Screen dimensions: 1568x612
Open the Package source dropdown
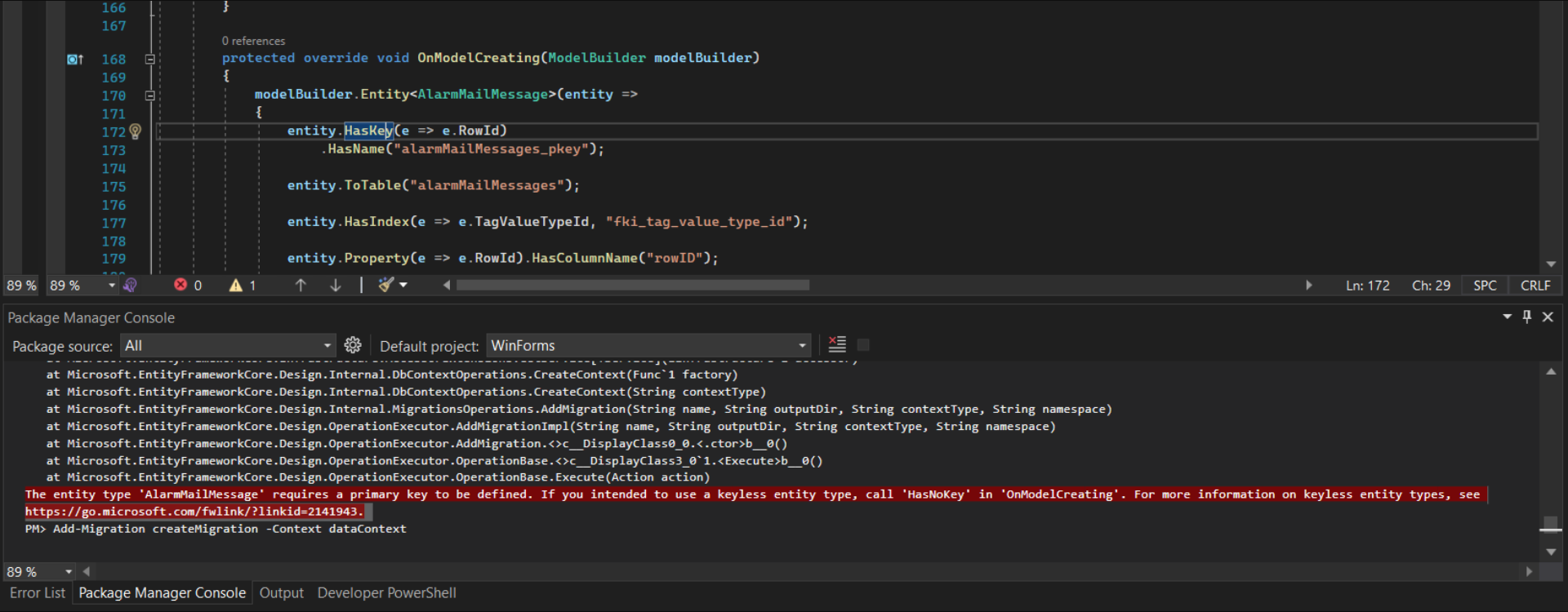(x=228, y=346)
